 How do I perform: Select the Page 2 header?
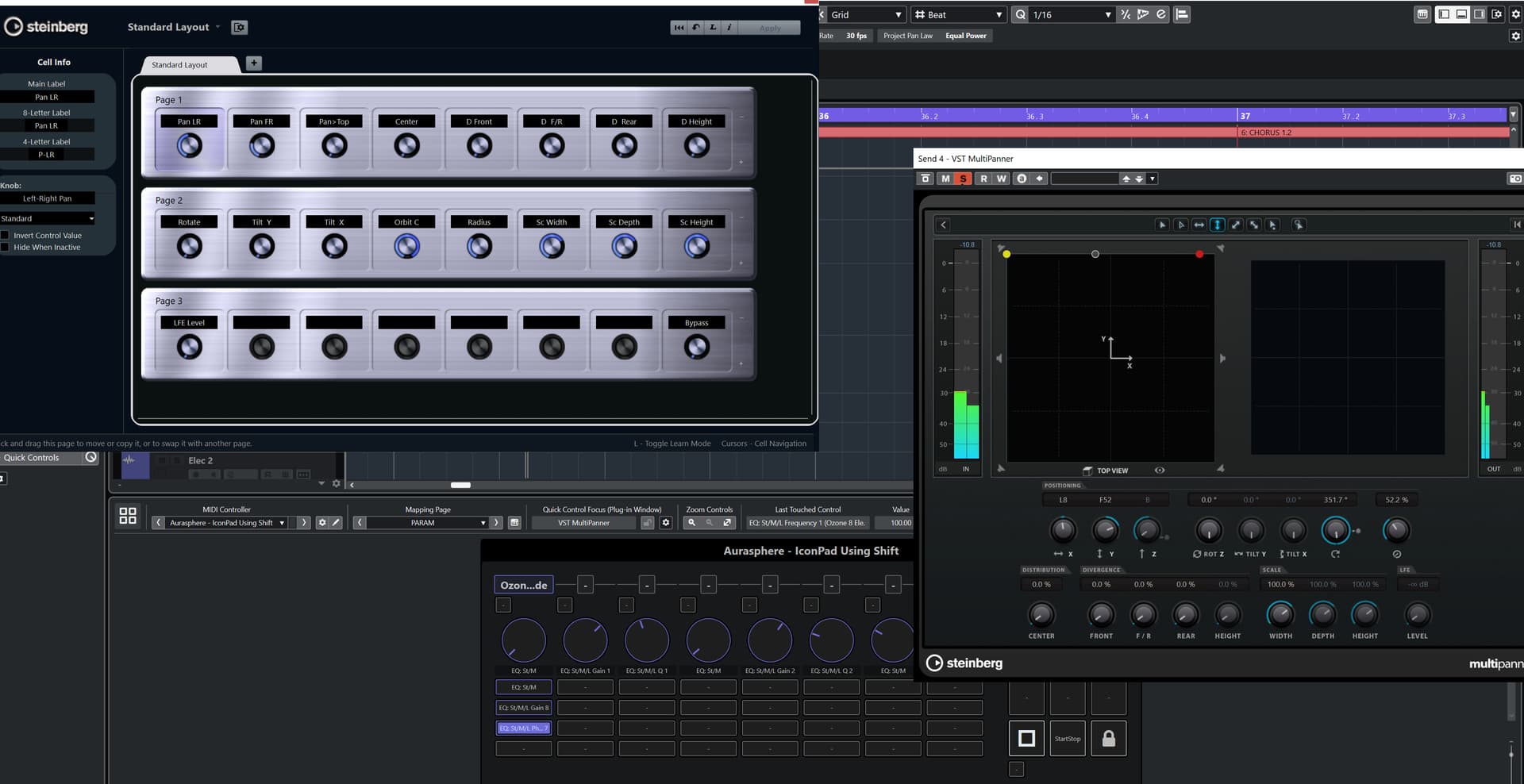pyautogui.click(x=168, y=201)
